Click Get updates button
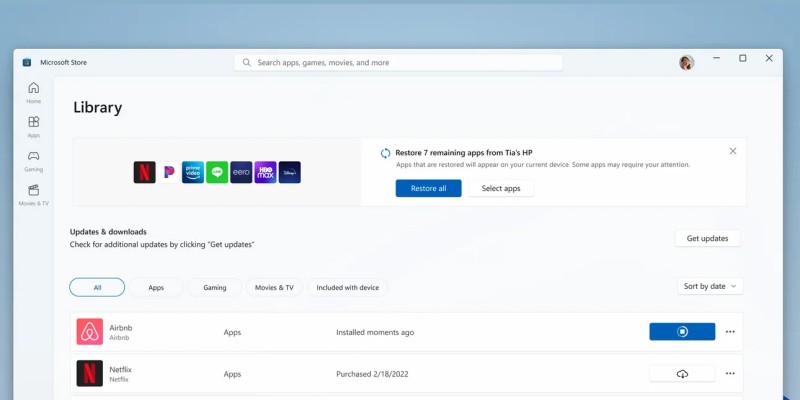Image resolution: width=800 pixels, height=400 pixels. pos(707,238)
